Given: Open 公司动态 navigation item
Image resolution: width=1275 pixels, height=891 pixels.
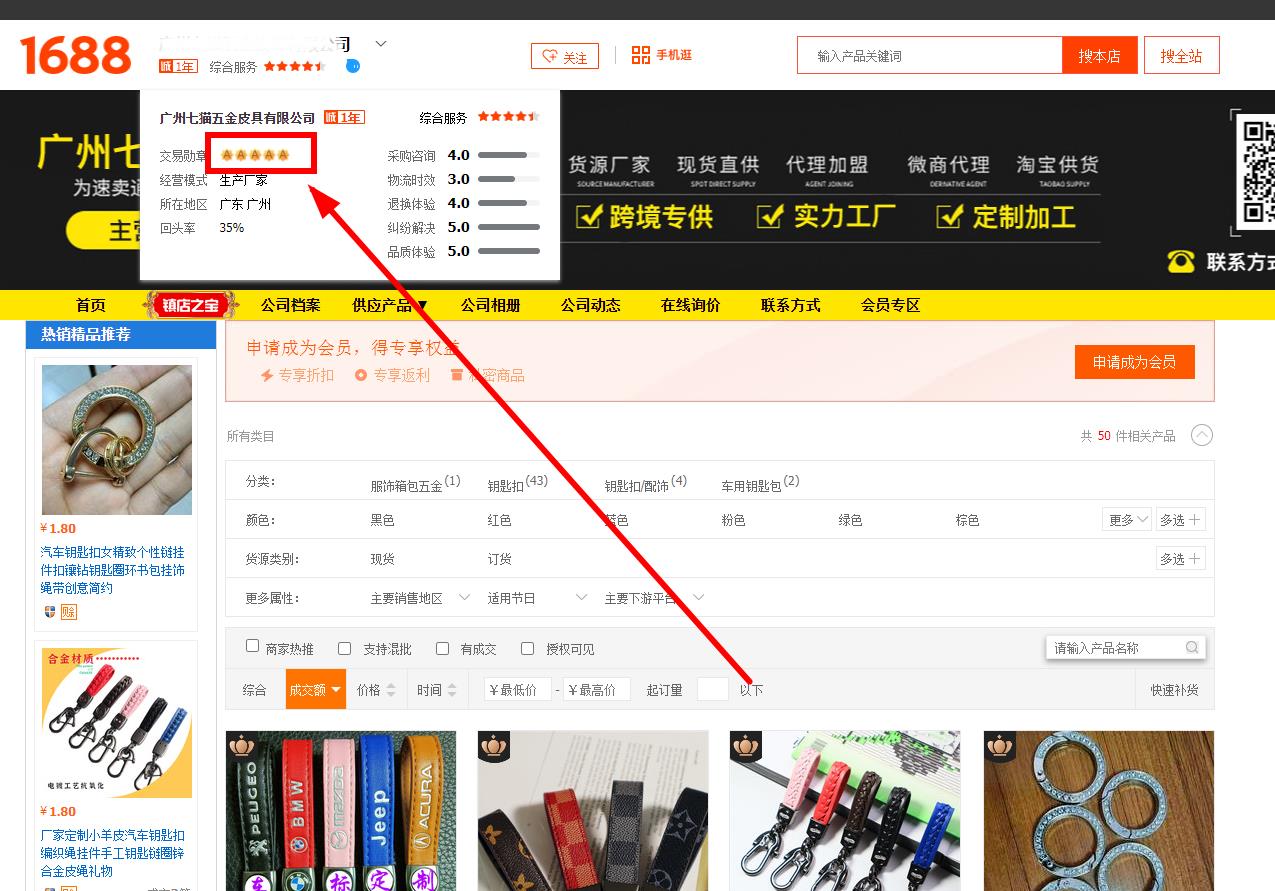Looking at the screenshot, I should coord(591,305).
